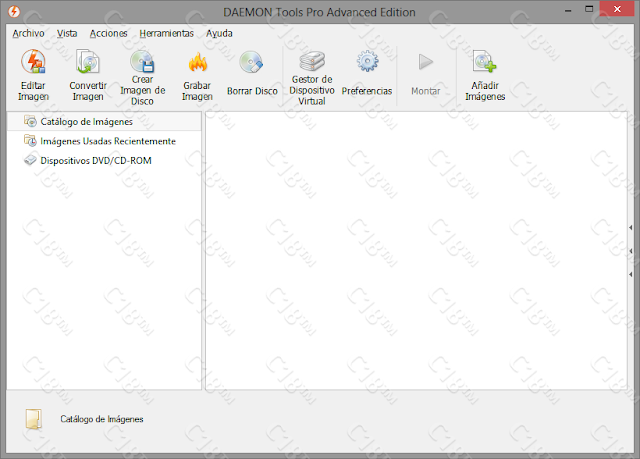Click the folder icon in bottom info panel
The image size is (640, 459).
(33, 419)
